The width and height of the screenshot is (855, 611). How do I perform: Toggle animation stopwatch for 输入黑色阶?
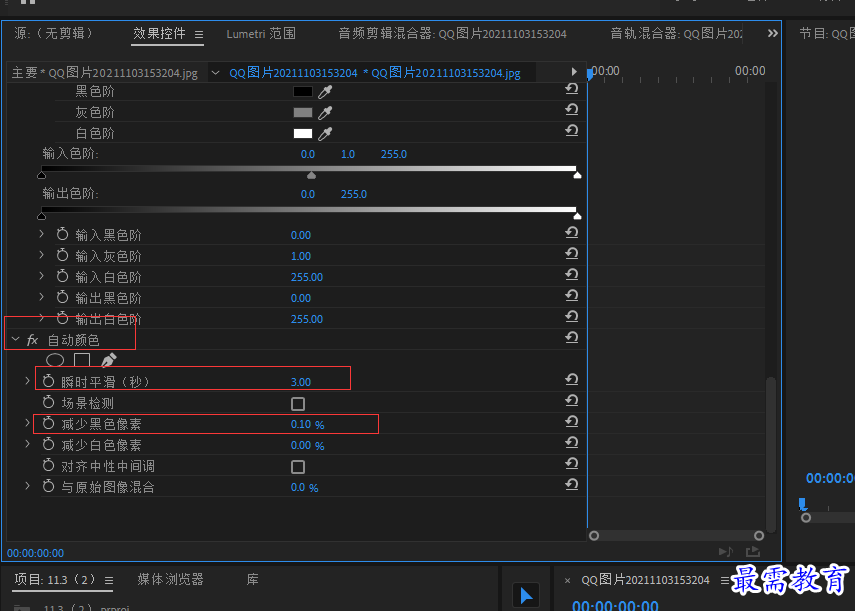(x=62, y=234)
